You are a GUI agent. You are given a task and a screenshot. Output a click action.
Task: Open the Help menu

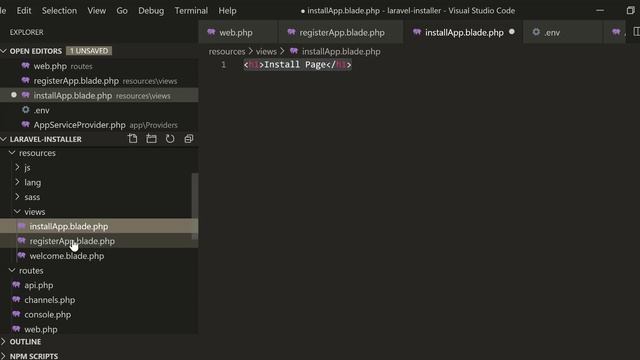click(227, 11)
